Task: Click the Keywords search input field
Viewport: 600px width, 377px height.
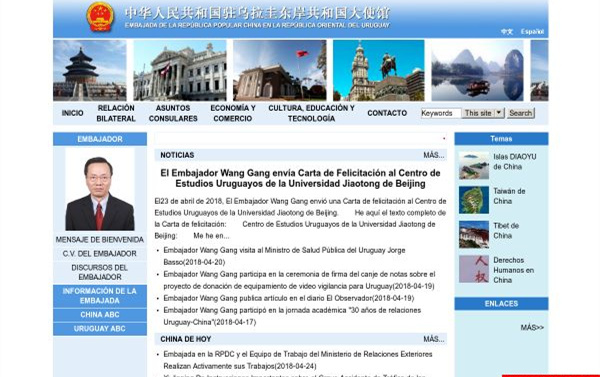Action: tap(441, 113)
